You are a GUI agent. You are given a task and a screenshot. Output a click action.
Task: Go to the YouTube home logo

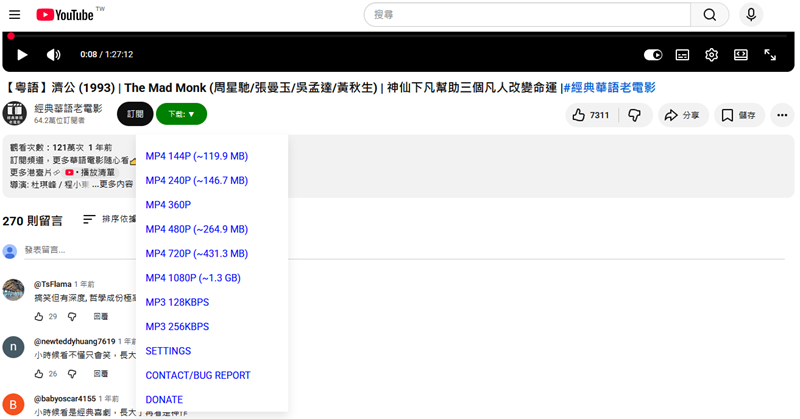pos(65,15)
